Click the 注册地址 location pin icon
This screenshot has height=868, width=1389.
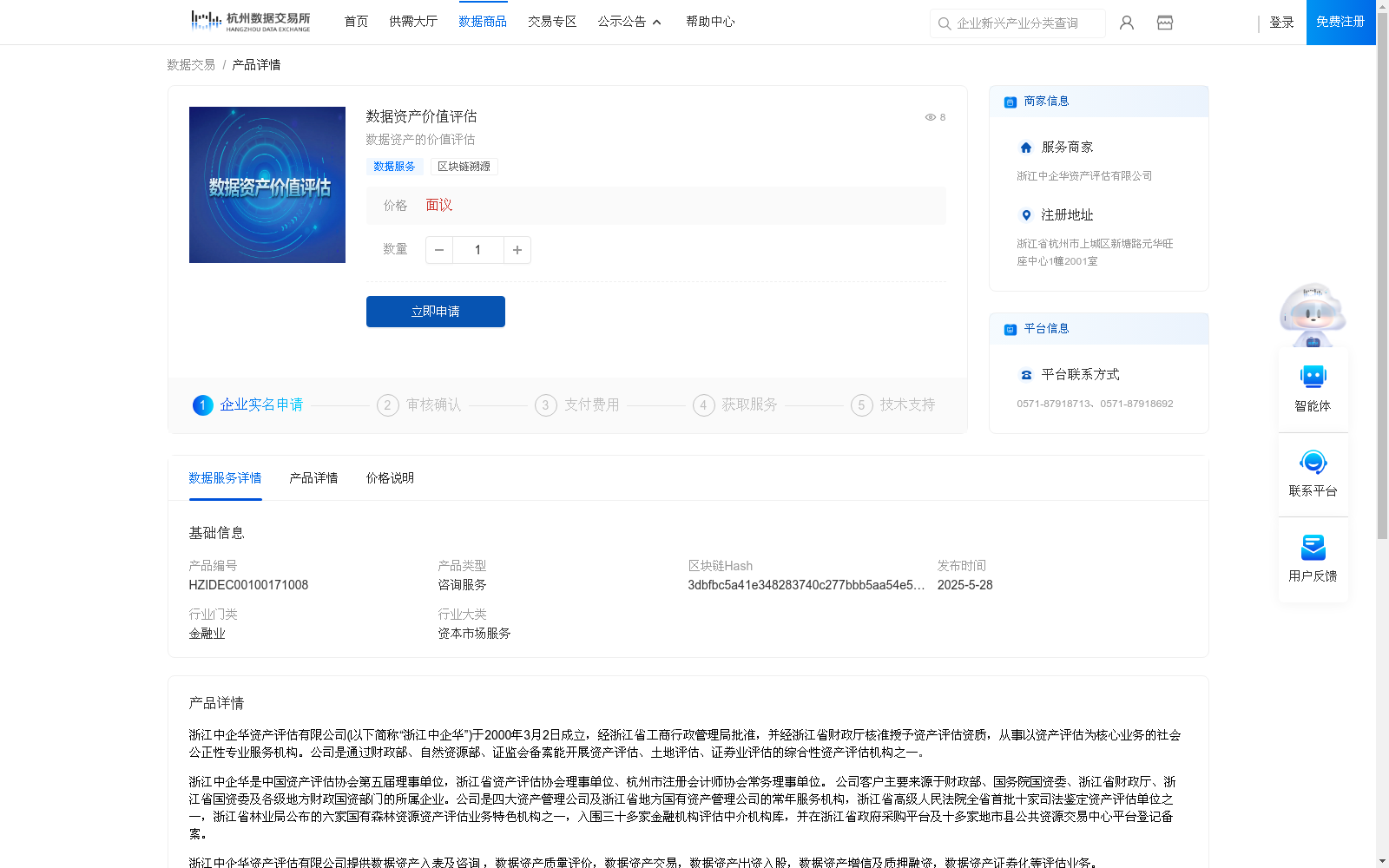pyautogui.click(x=1026, y=215)
